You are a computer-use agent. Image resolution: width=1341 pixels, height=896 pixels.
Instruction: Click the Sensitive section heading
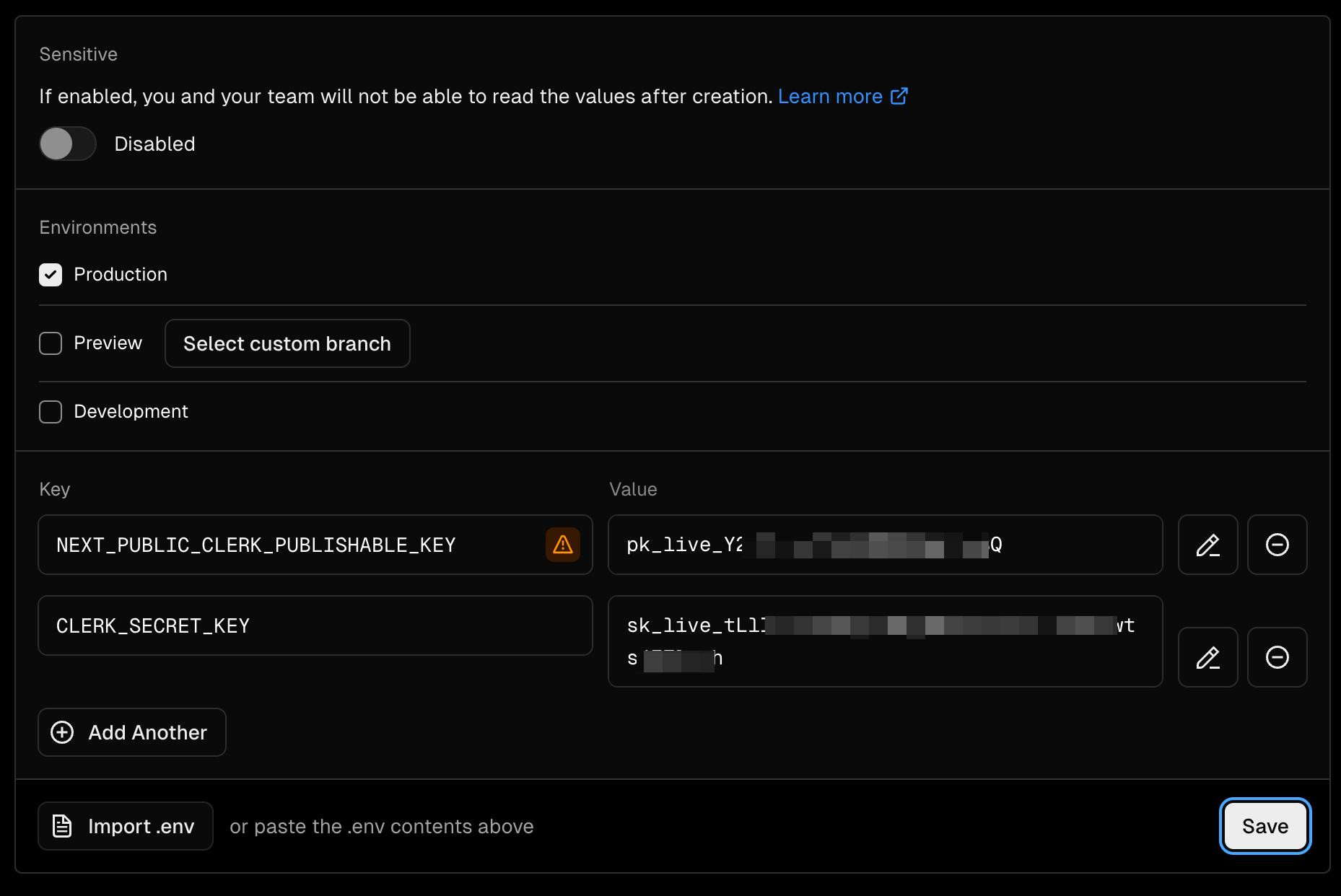[x=79, y=54]
